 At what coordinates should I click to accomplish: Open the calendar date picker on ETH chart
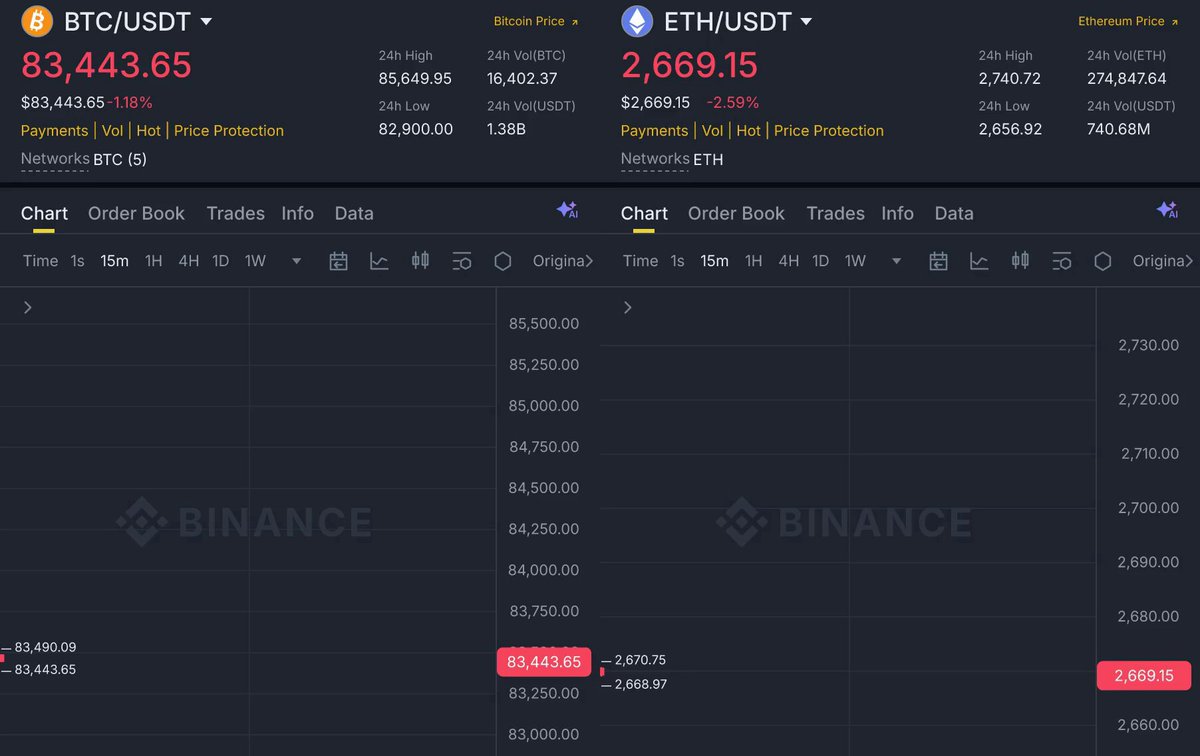(938, 261)
